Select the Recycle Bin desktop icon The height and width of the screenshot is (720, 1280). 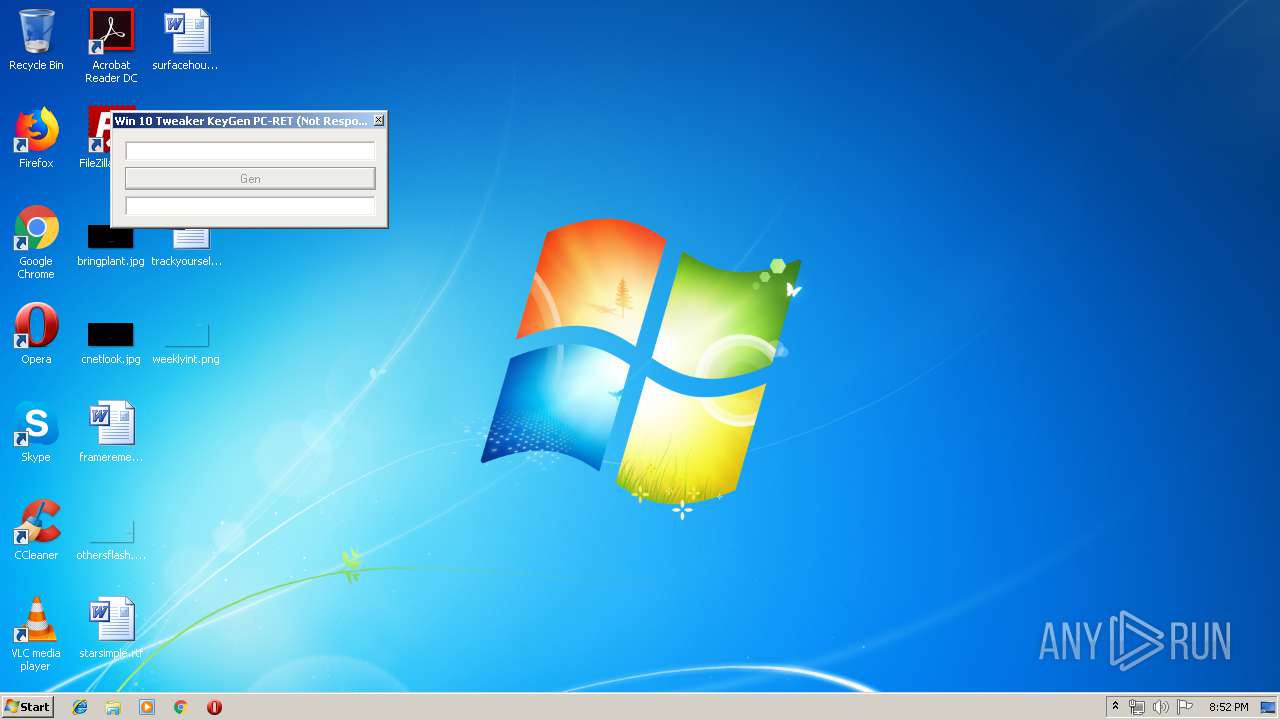(x=36, y=40)
